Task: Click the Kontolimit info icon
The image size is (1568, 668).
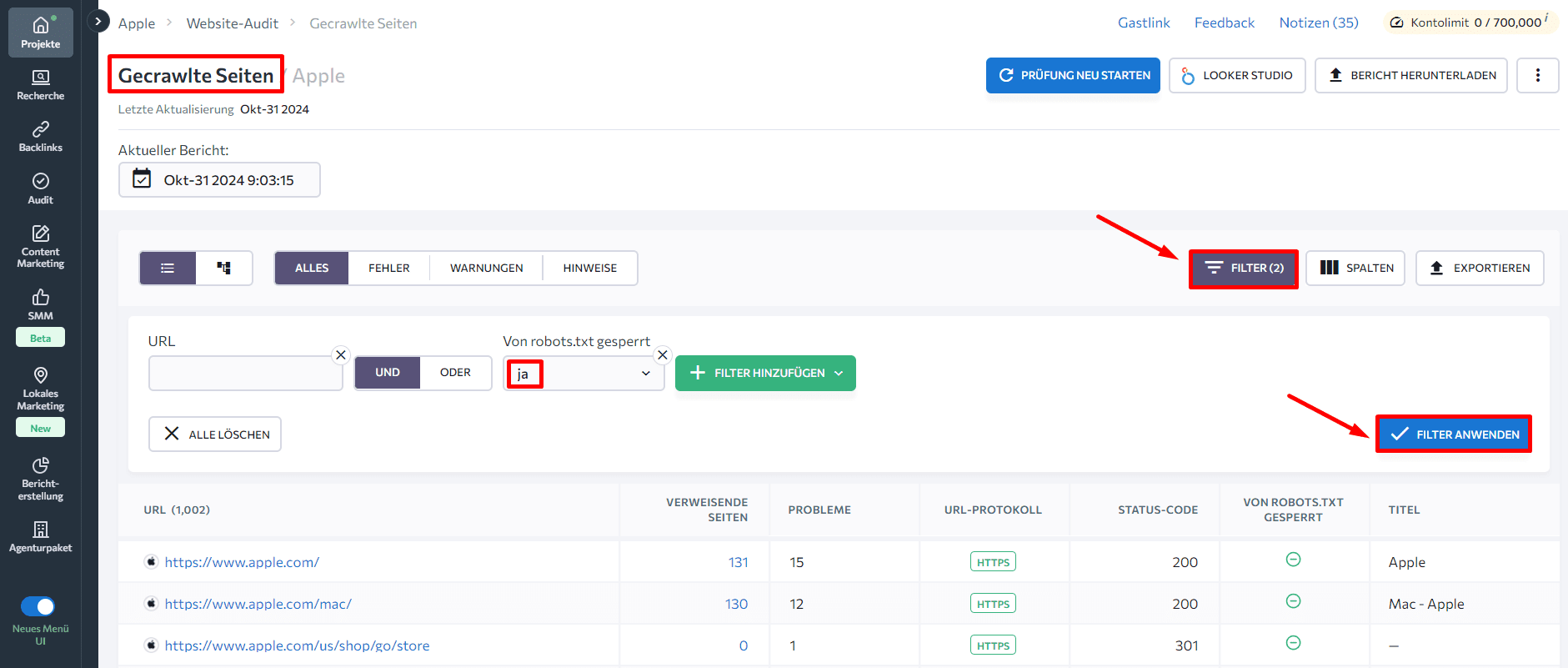Action: coord(1546,17)
